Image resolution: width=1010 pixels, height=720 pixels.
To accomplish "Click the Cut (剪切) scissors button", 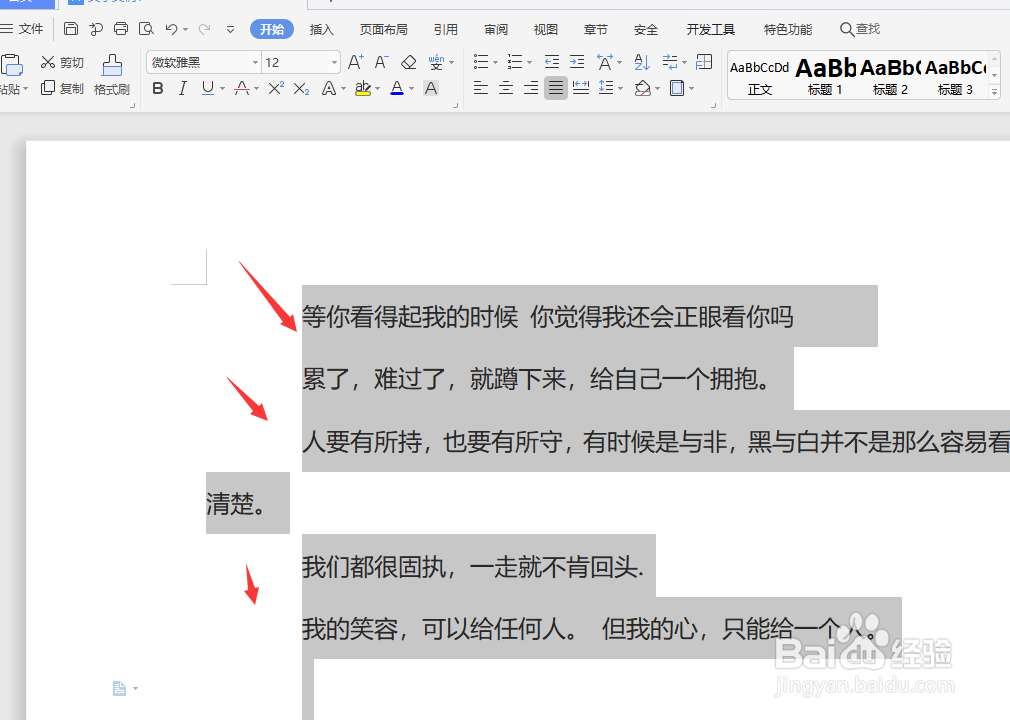I will pyautogui.click(x=62, y=62).
